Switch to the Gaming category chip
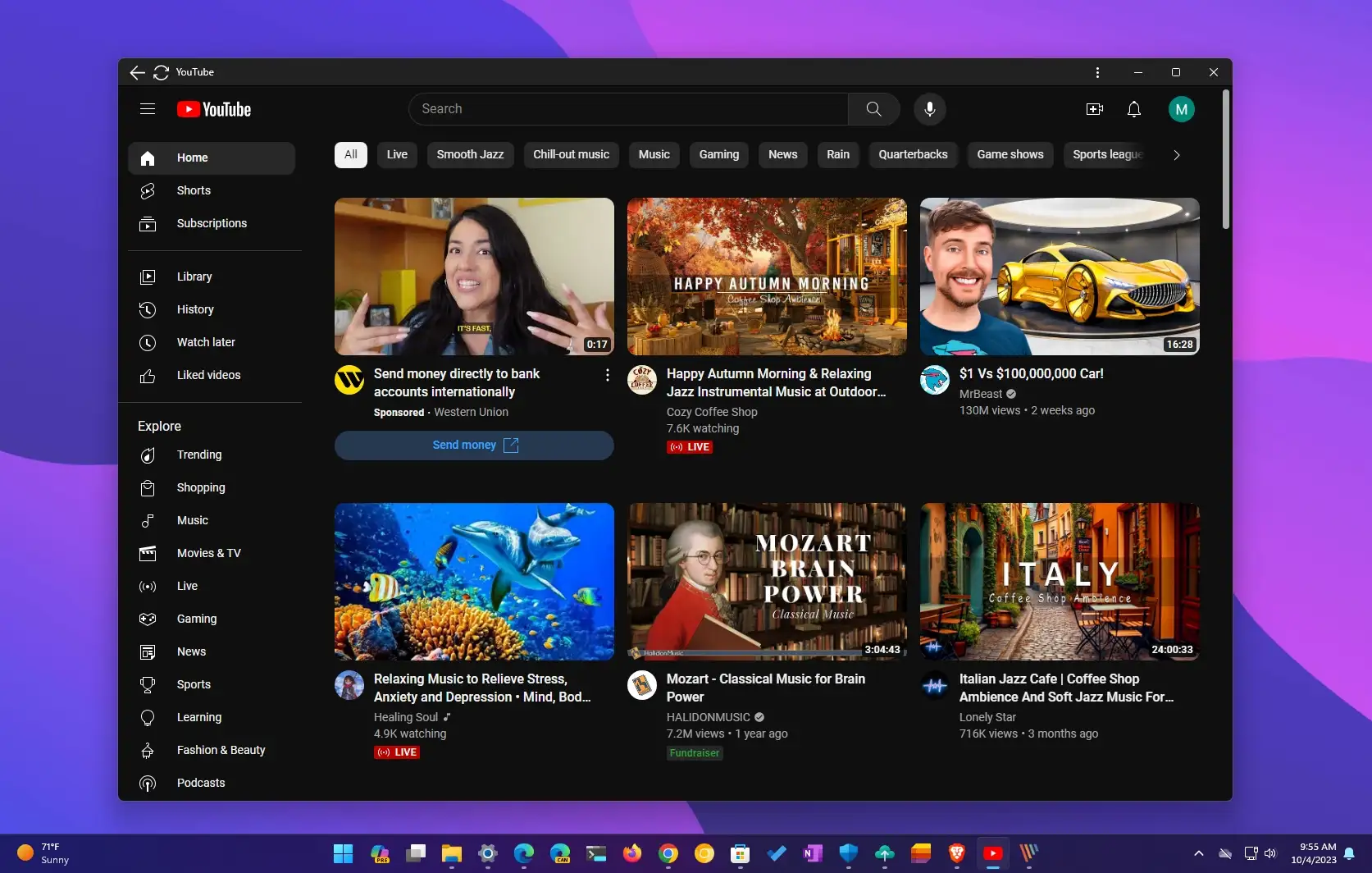1372x873 pixels. pyautogui.click(x=718, y=154)
